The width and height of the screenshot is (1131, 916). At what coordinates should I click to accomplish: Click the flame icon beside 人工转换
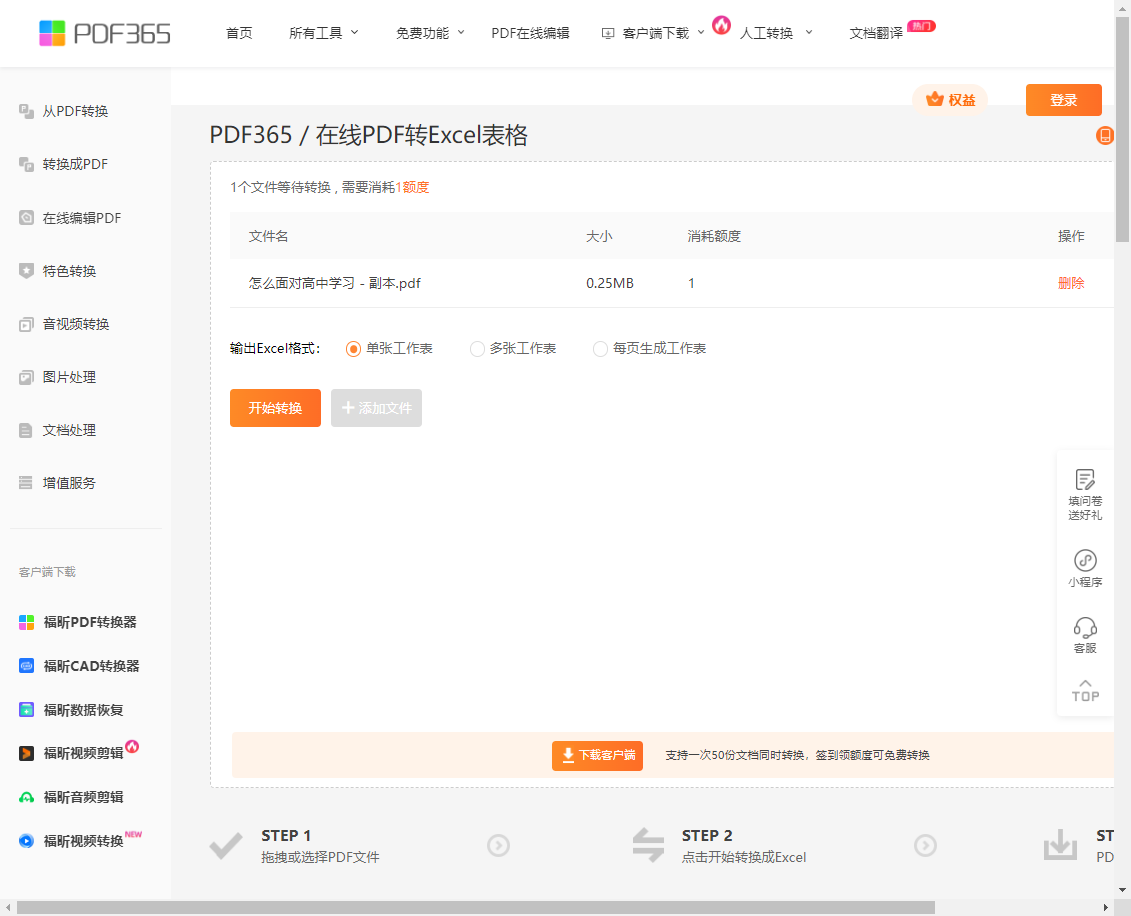[x=721, y=25]
